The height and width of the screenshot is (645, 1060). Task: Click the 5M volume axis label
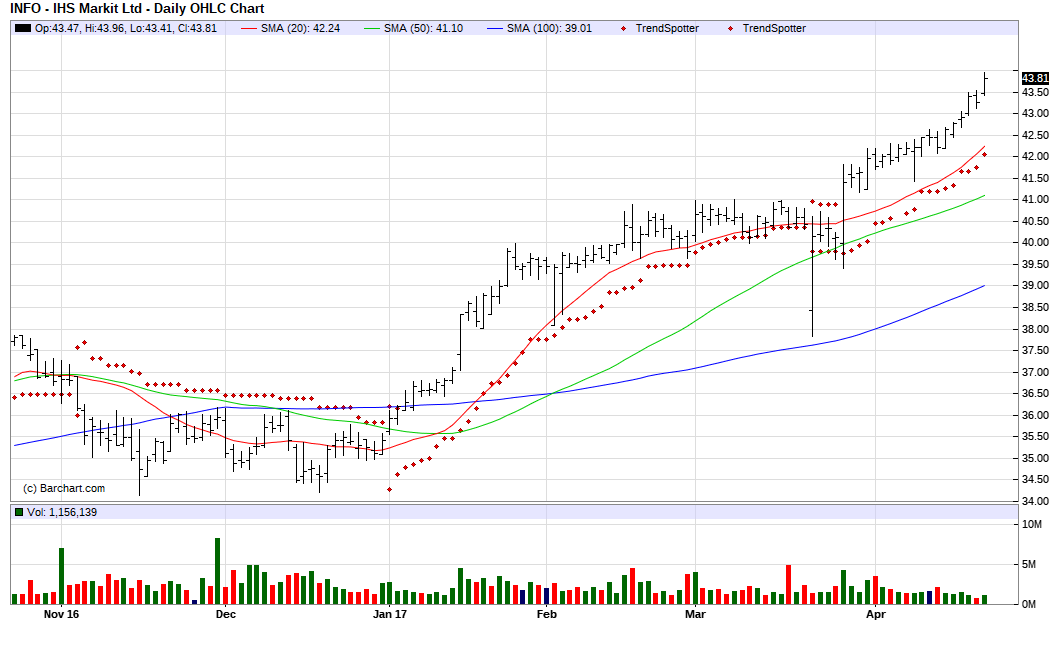[1029, 564]
